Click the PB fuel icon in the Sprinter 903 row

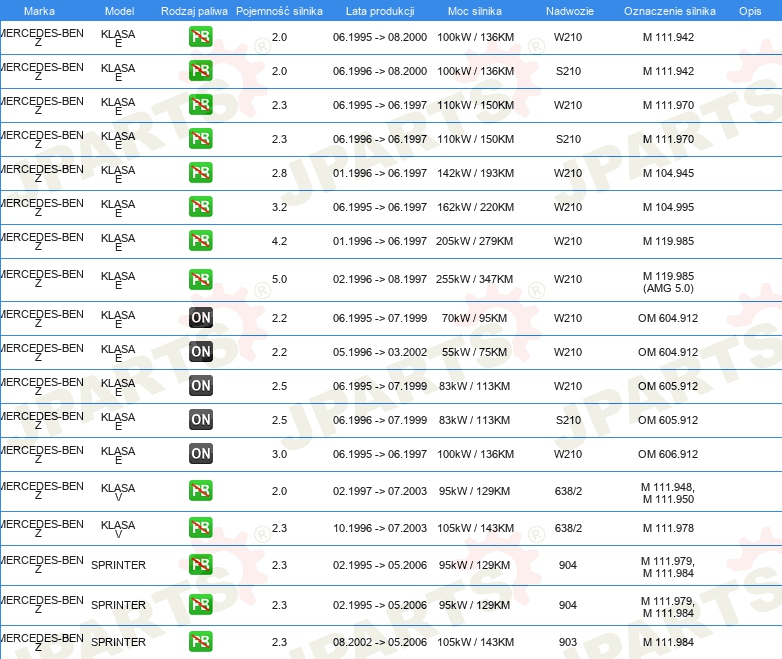tap(201, 642)
